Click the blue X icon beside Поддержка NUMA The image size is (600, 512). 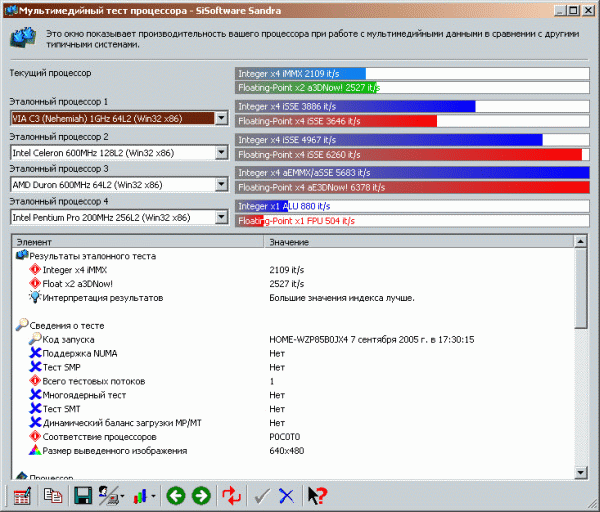[35, 353]
